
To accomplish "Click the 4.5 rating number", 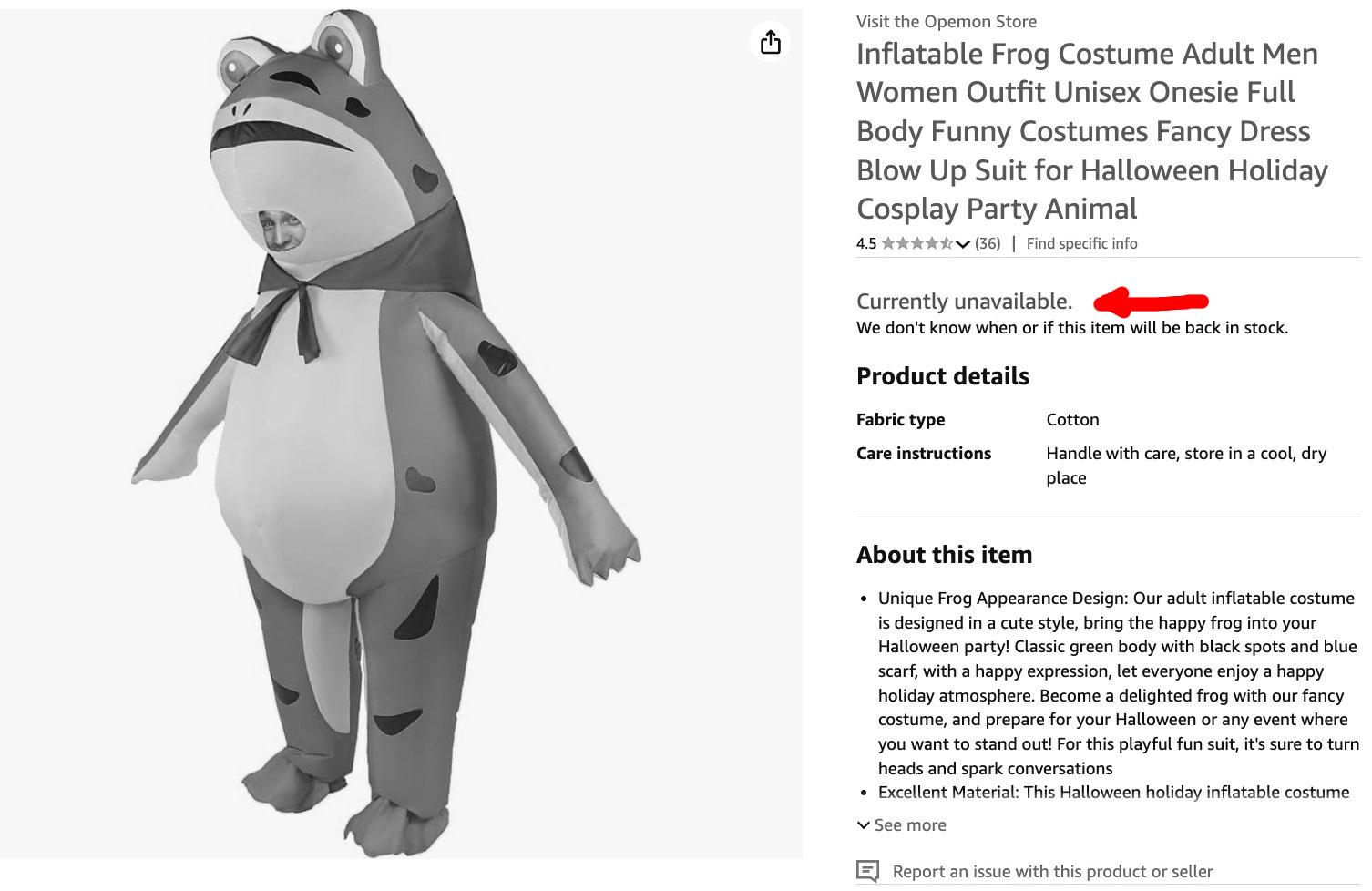I will pos(865,243).
